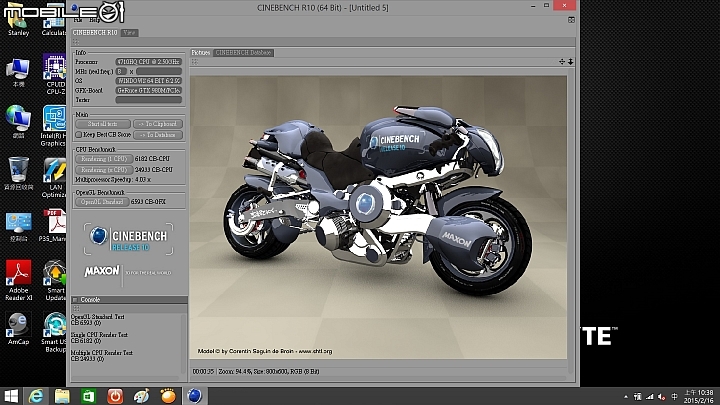Click the volume tray icon
720x405 pixels.
662,397
